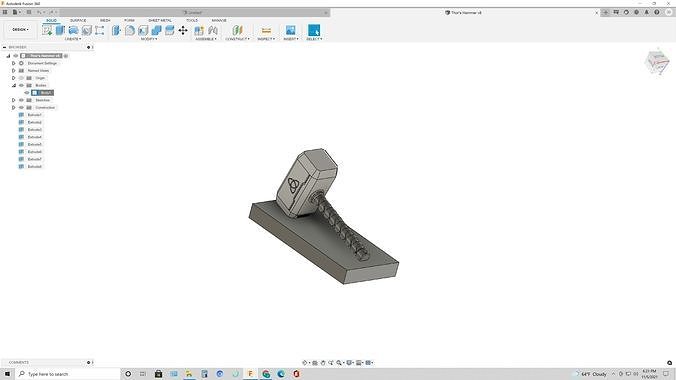
Task: Expand the Sketches folder
Action: 13,100
